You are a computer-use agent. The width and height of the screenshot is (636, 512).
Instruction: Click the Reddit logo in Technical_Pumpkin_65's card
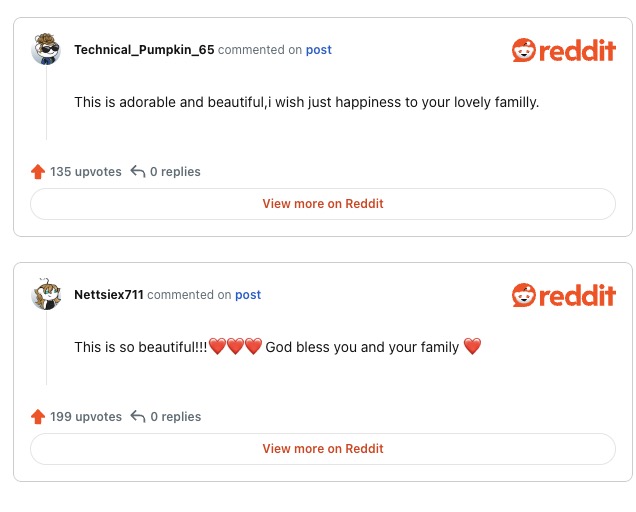click(563, 50)
